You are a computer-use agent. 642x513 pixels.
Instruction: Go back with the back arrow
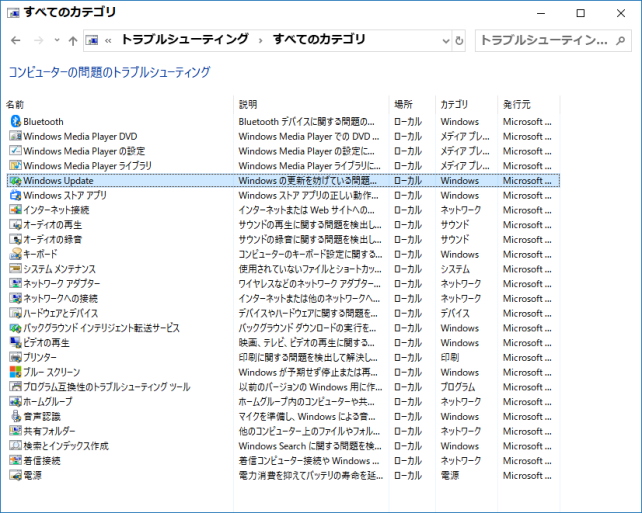coord(16,40)
